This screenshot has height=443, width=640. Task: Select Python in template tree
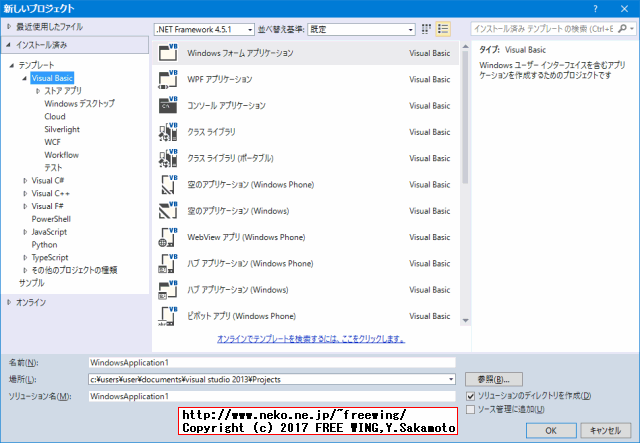pyautogui.click(x=44, y=245)
